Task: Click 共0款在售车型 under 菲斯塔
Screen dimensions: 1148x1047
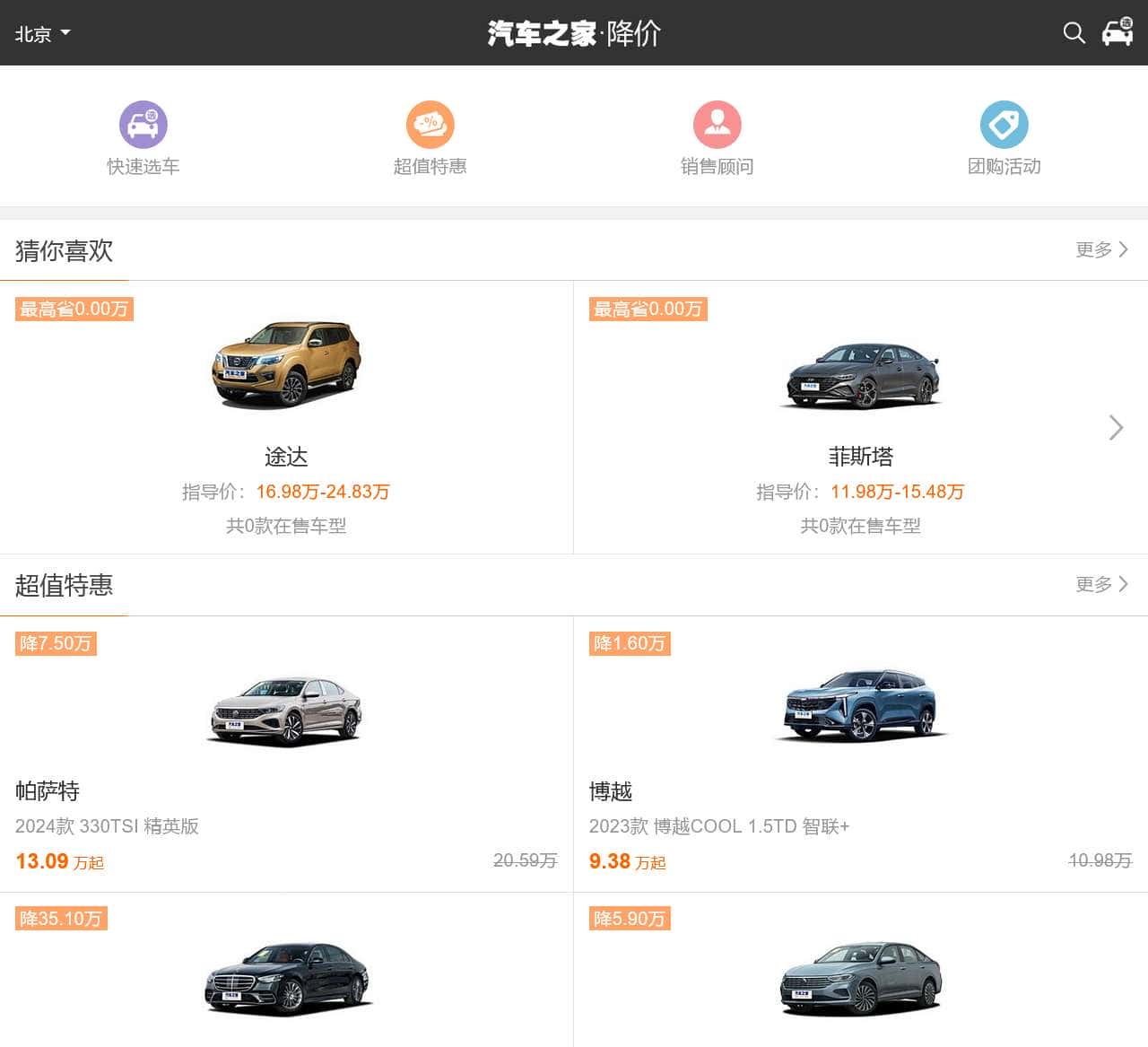Action: pyautogui.click(x=861, y=526)
